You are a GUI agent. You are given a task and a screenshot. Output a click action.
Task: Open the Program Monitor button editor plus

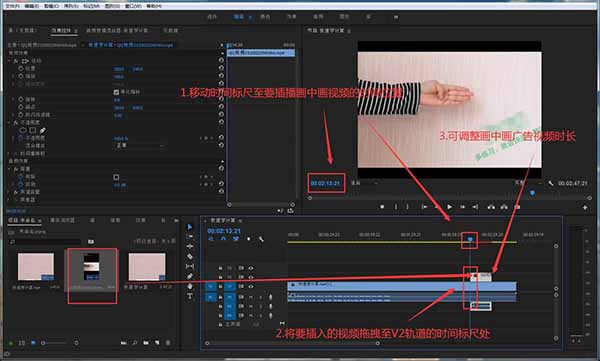(585, 207)
